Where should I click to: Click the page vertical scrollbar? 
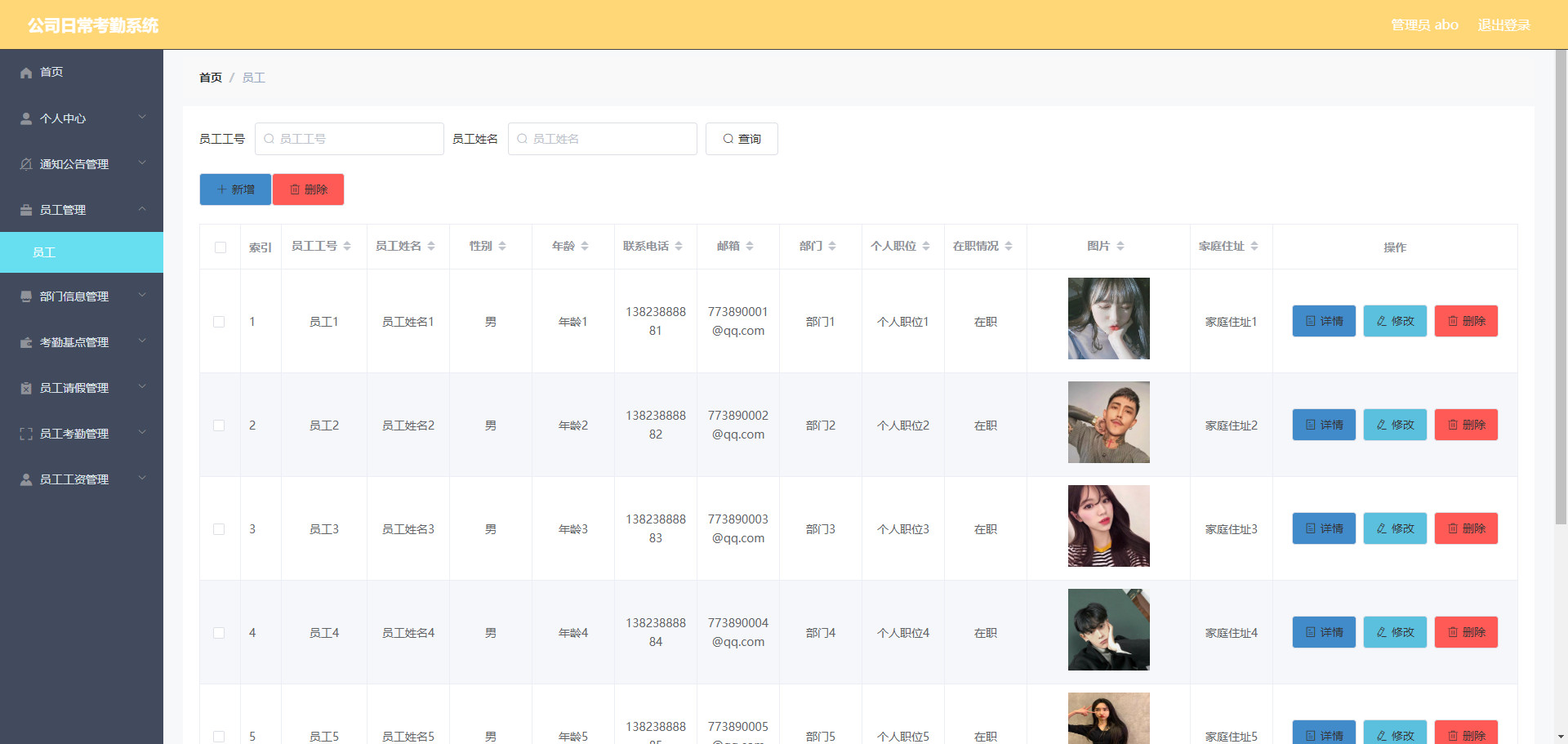point(1561,287)
